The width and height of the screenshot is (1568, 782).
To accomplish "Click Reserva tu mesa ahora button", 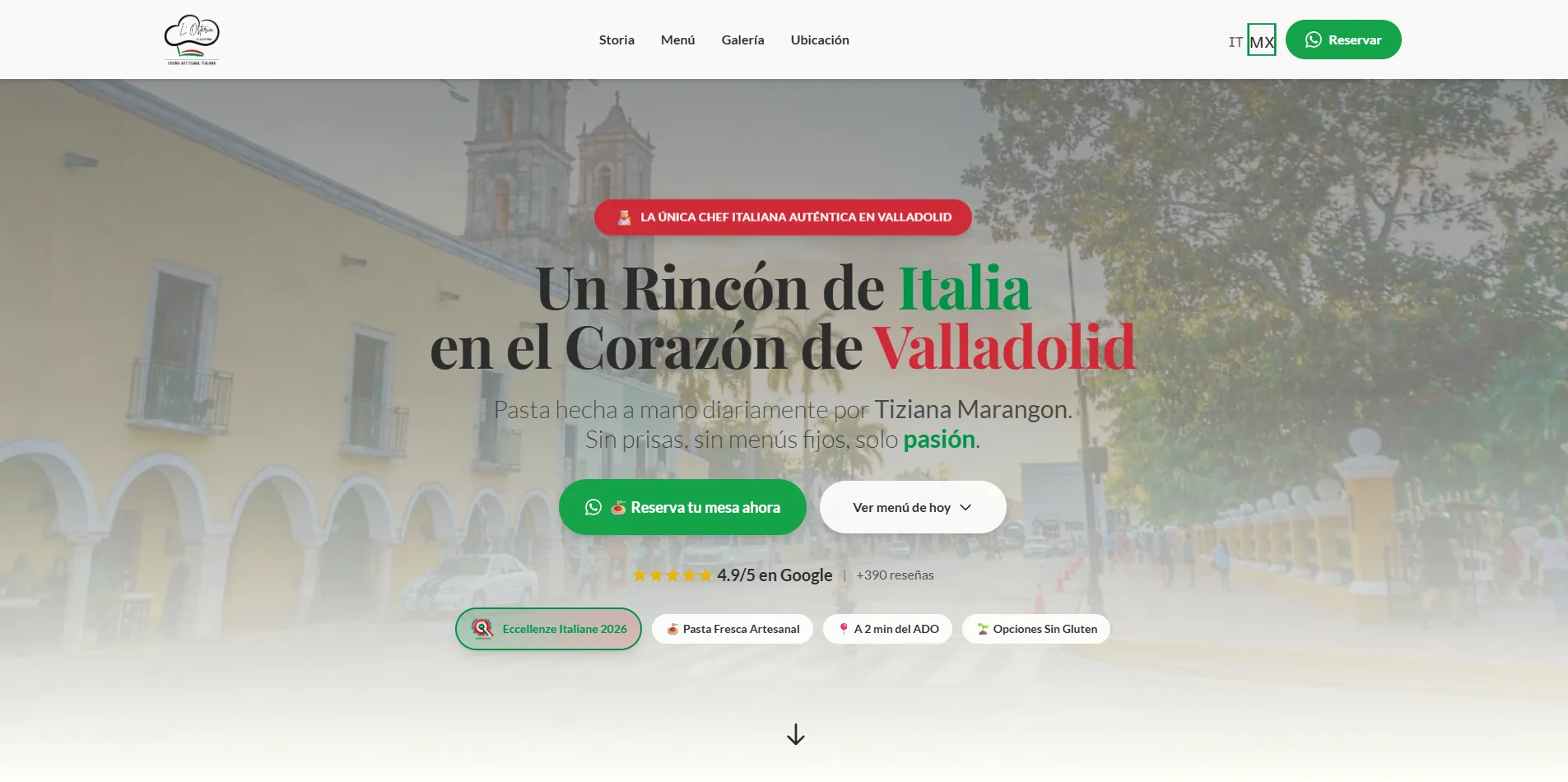I will [x=682, y=507].
